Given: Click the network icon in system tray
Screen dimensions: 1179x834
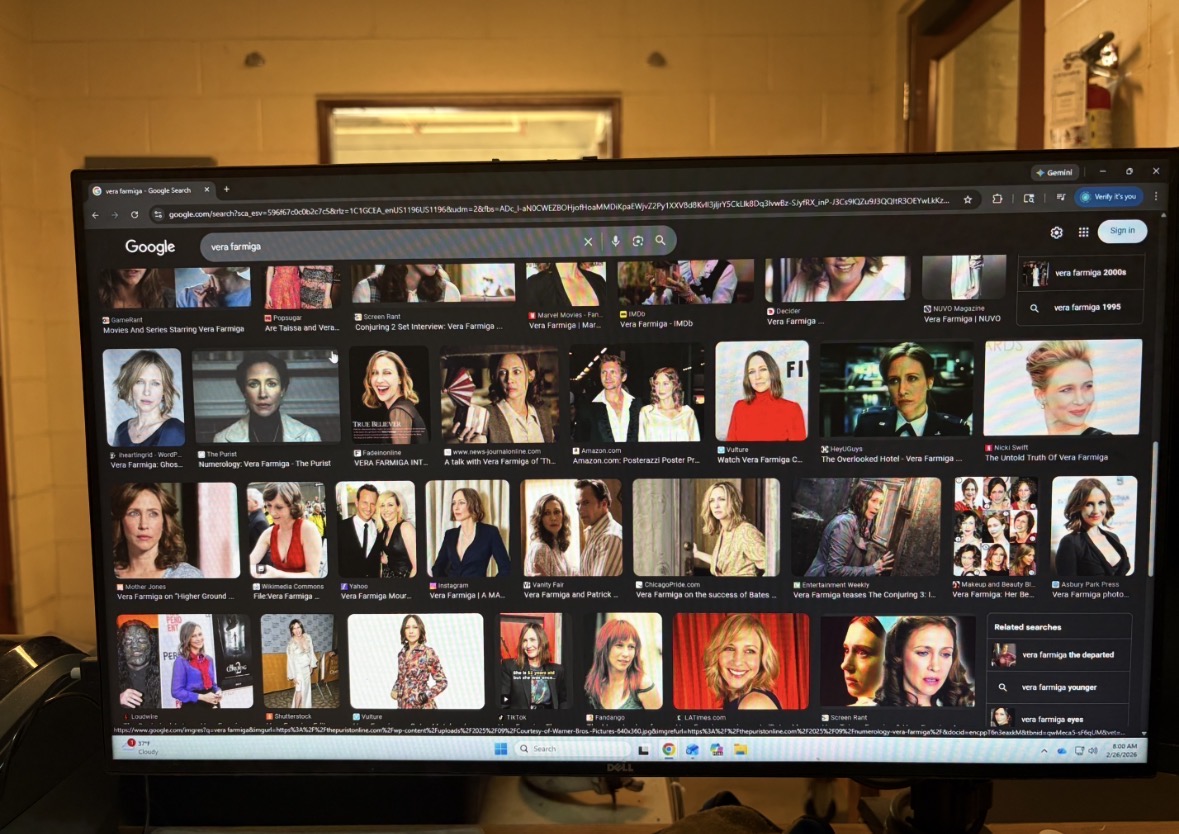Looking at the screenshot, I should (1079, 751).
